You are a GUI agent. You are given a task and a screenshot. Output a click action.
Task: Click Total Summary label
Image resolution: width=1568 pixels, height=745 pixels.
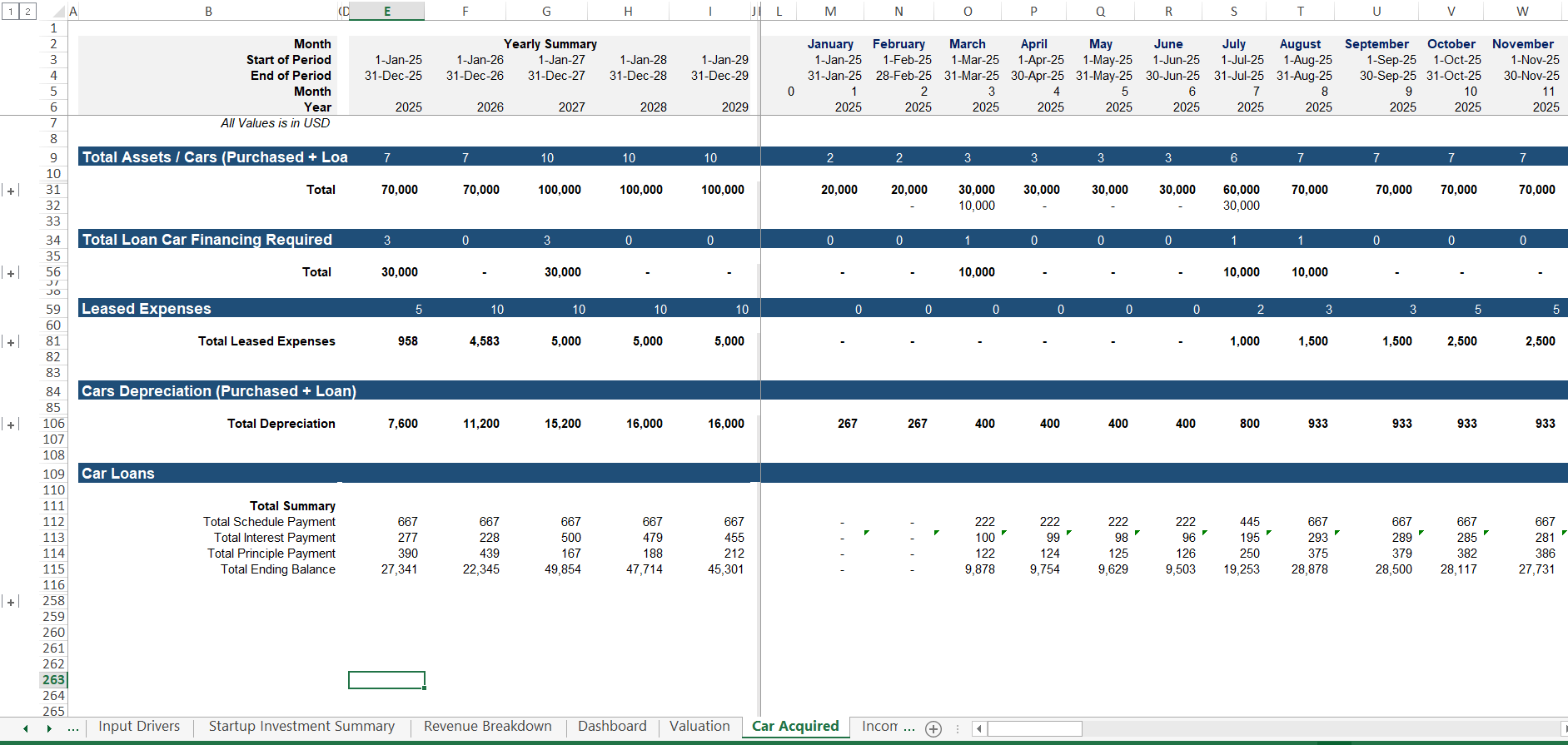point(292,506)
